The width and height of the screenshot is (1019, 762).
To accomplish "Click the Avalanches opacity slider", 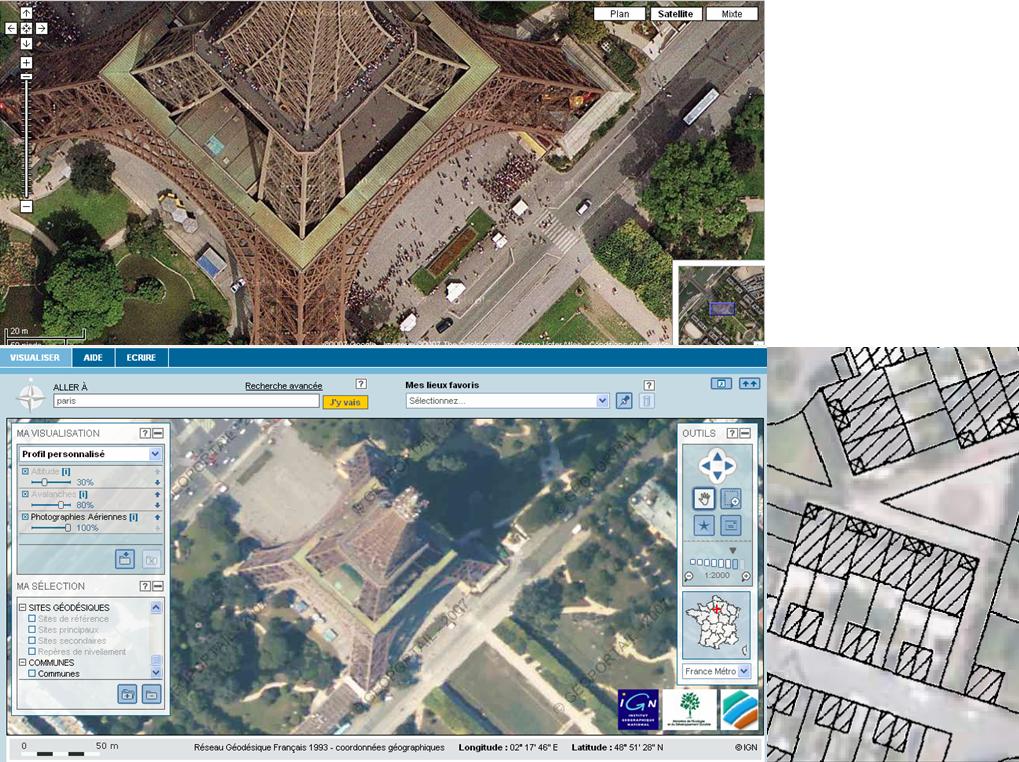I will [51, 505].
